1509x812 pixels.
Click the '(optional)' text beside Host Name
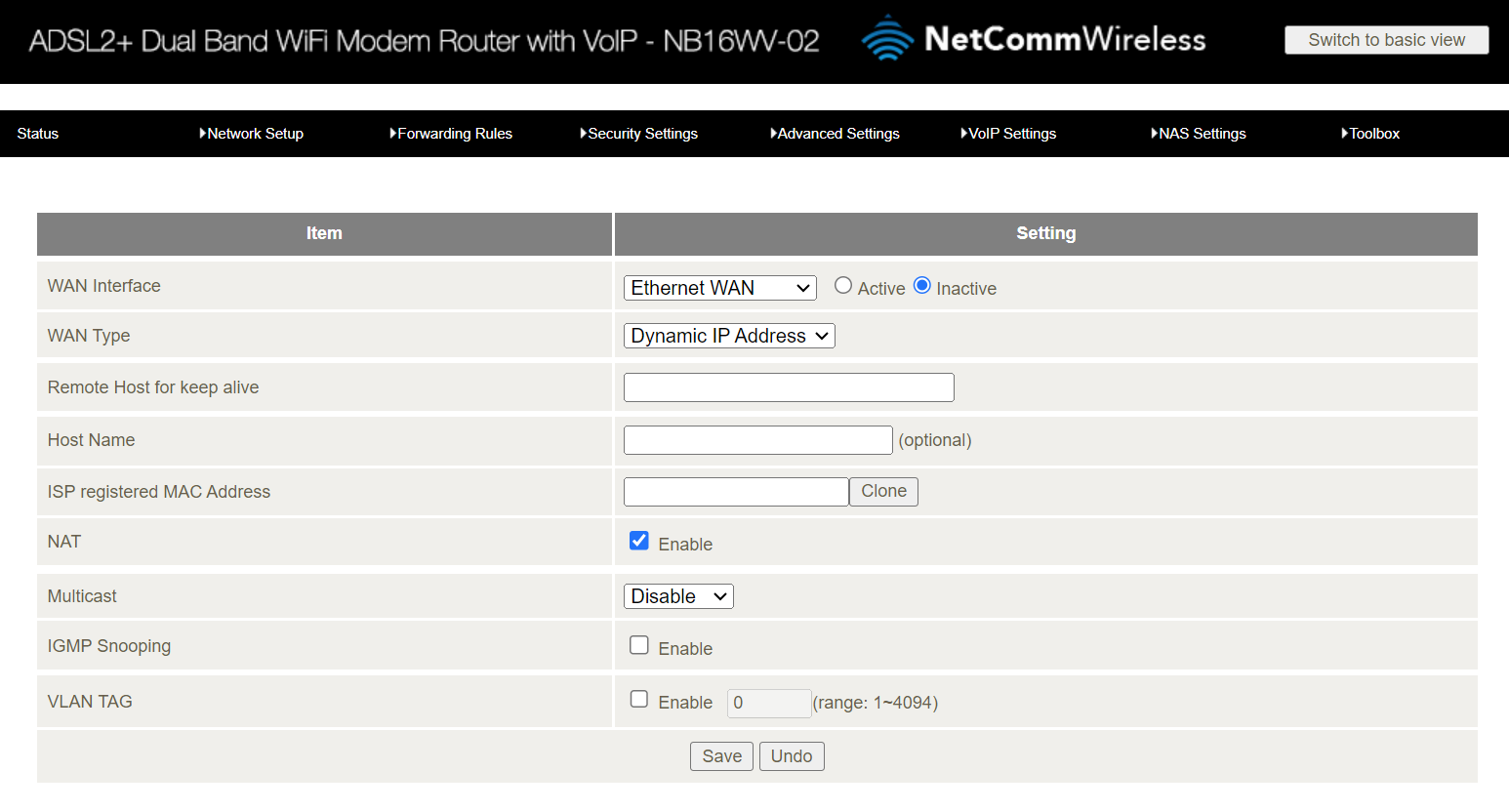click(935, 440)
